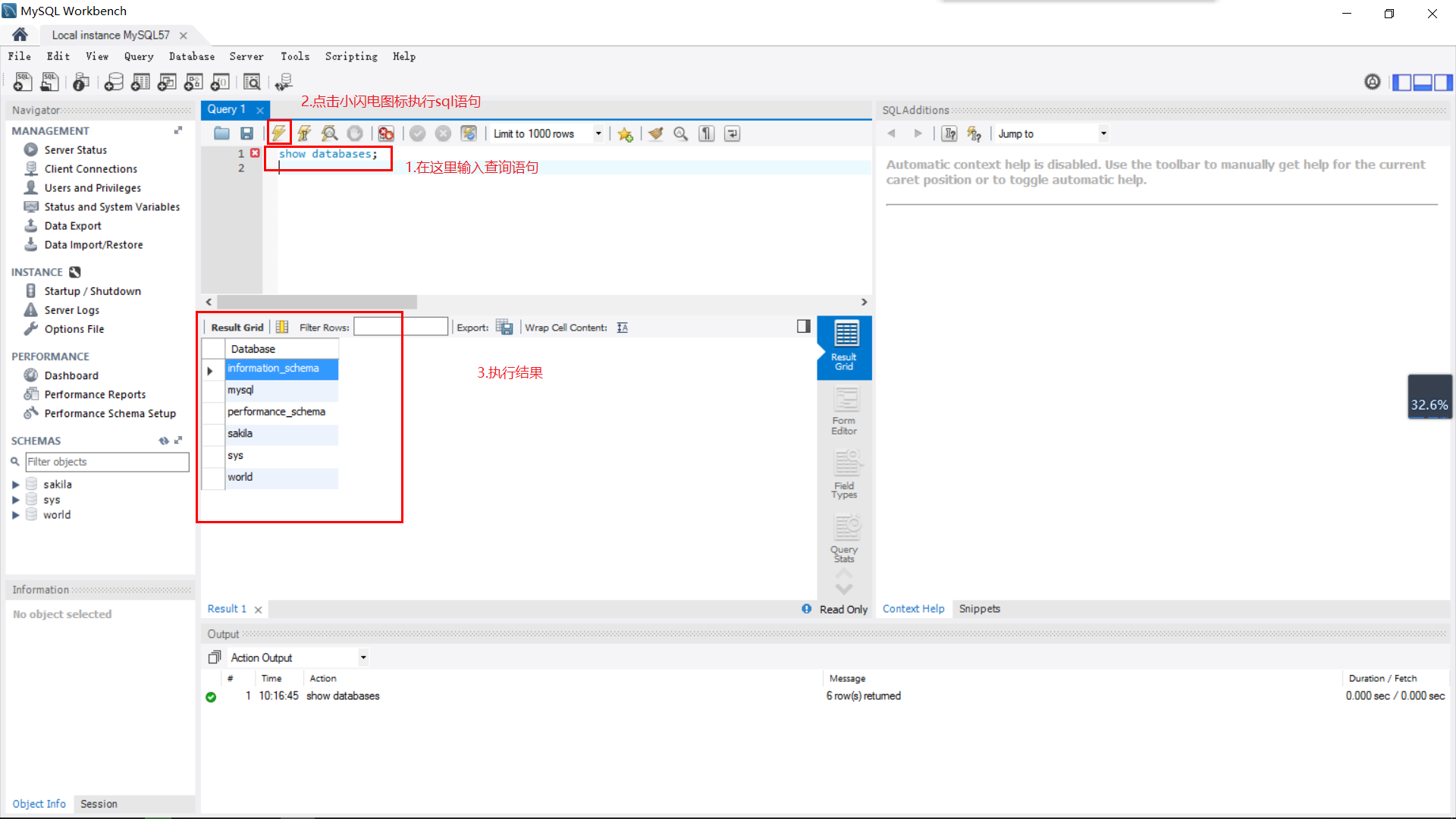
Task: Toggle left sidebar panel visibility
Action: tap(1402, 82)
